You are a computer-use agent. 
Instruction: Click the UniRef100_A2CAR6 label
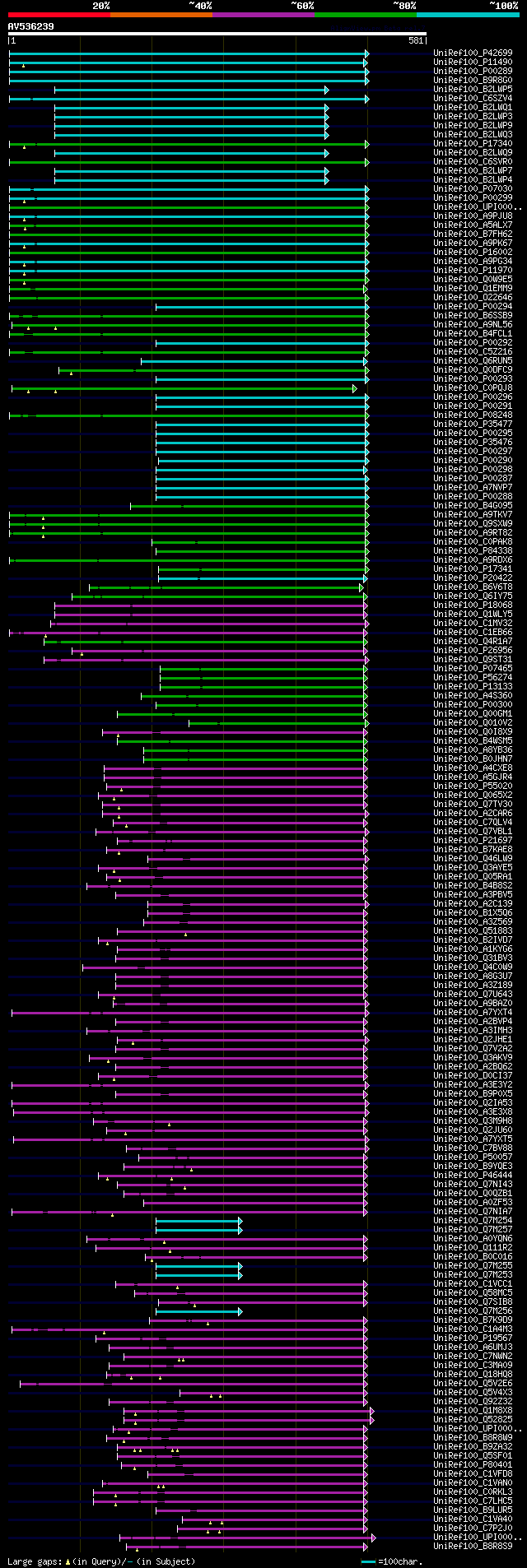click(473, 814)
